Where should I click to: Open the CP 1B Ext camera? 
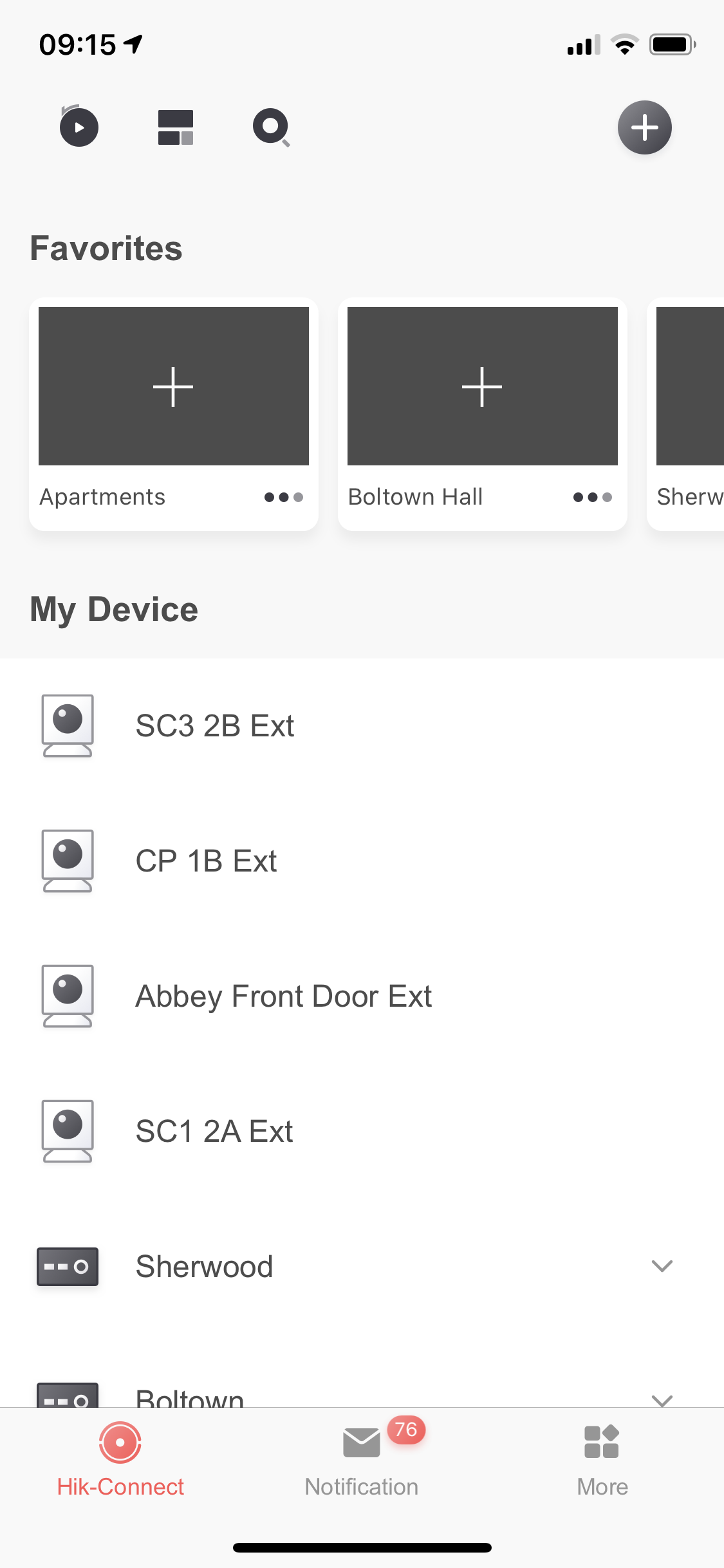[x=206, y=861]
